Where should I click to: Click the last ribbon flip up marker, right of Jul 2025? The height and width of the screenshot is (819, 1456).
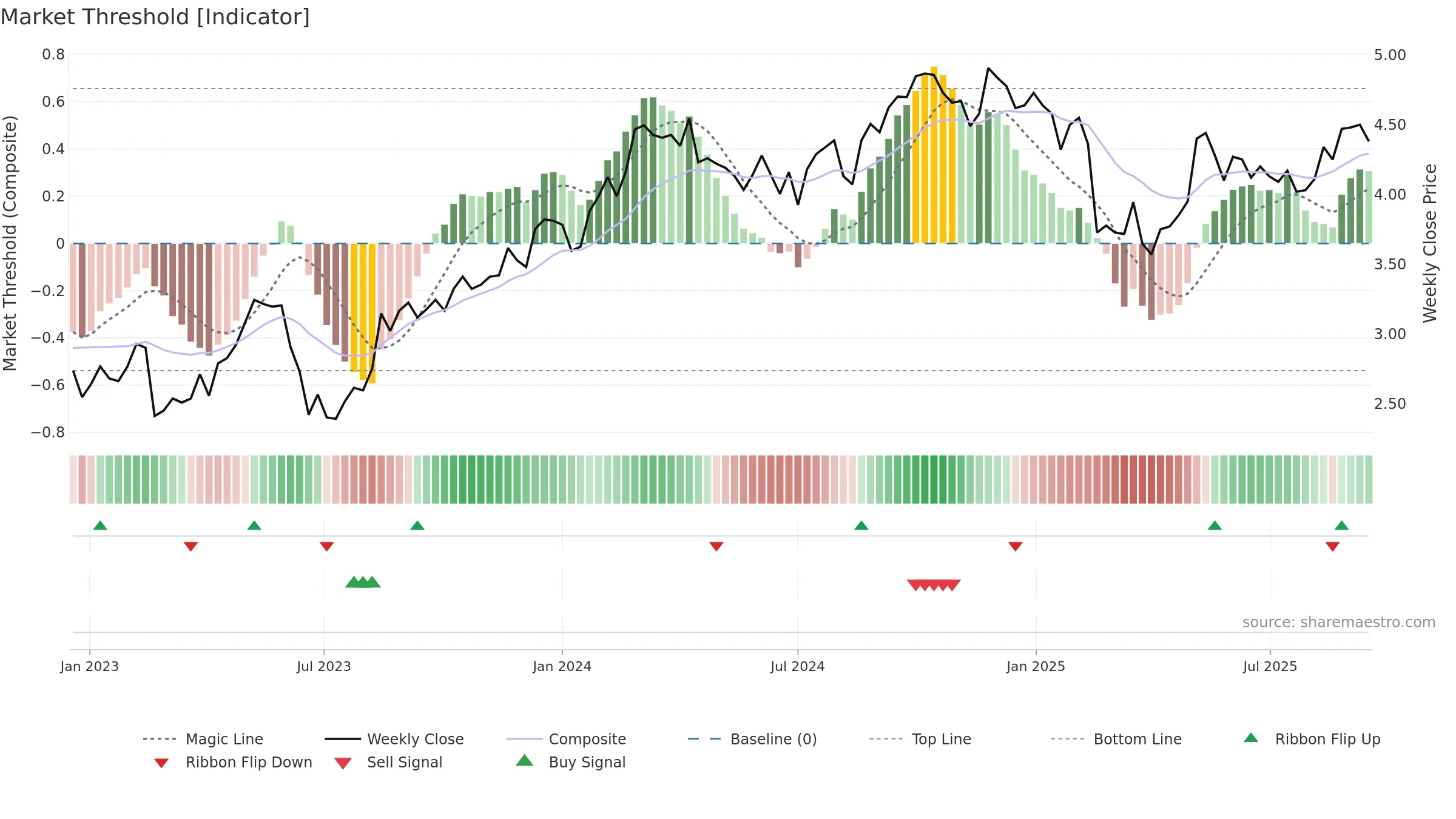click(1342, 525)
